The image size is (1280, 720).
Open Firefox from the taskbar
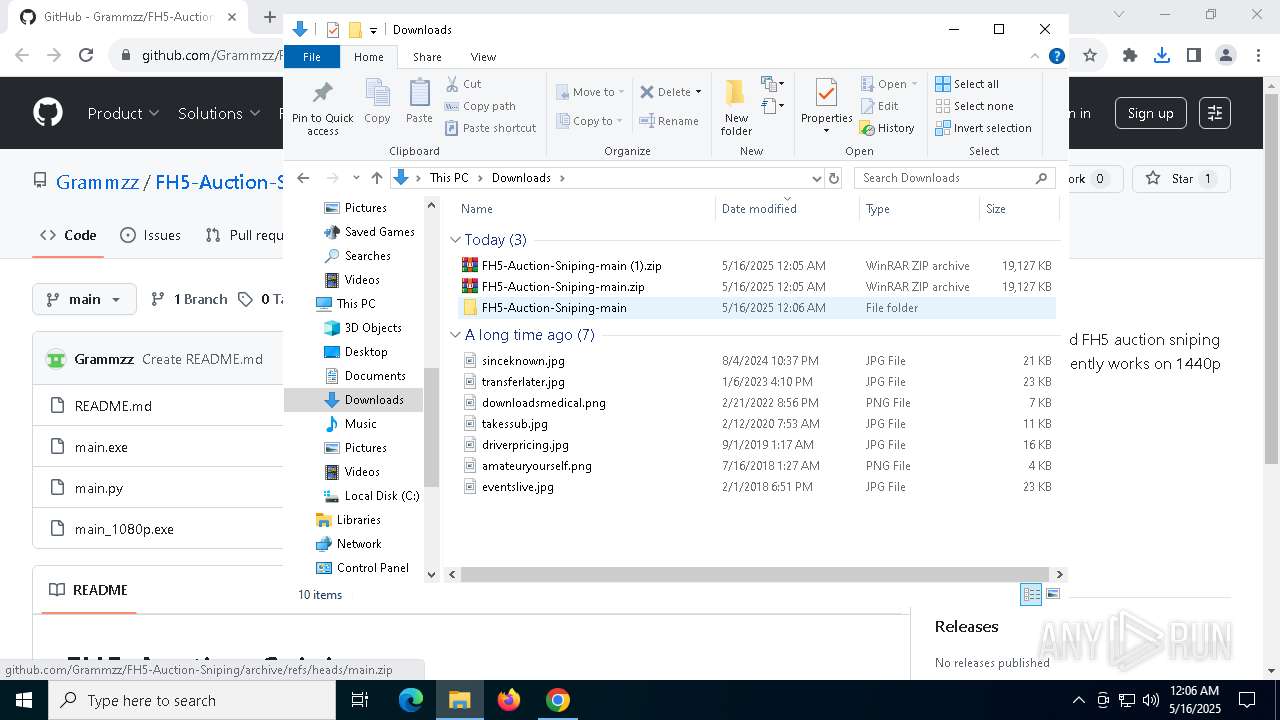point(509,700)
